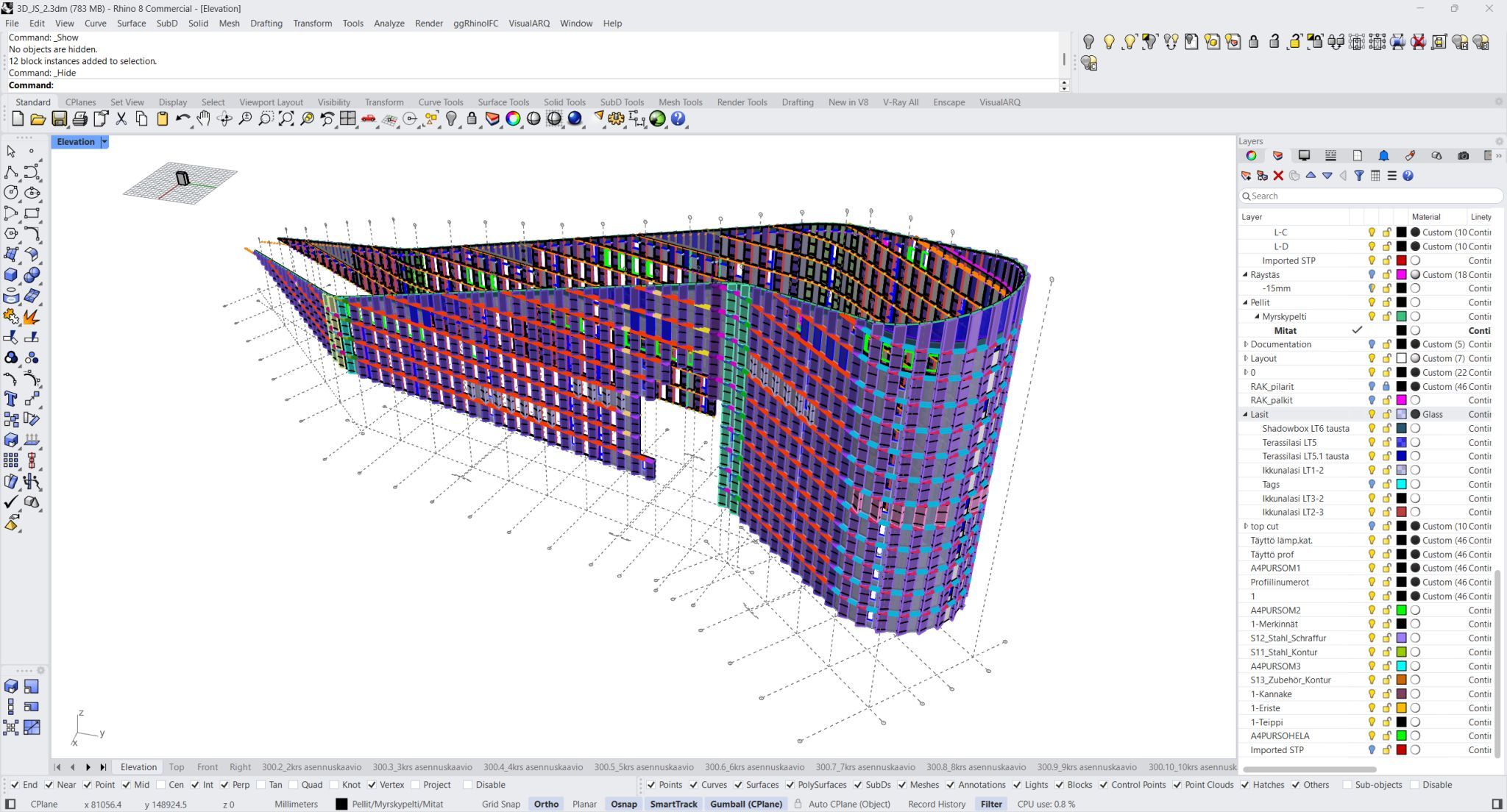Select the Pan view hand tool

pyautogui.click(x=203, y=119)
